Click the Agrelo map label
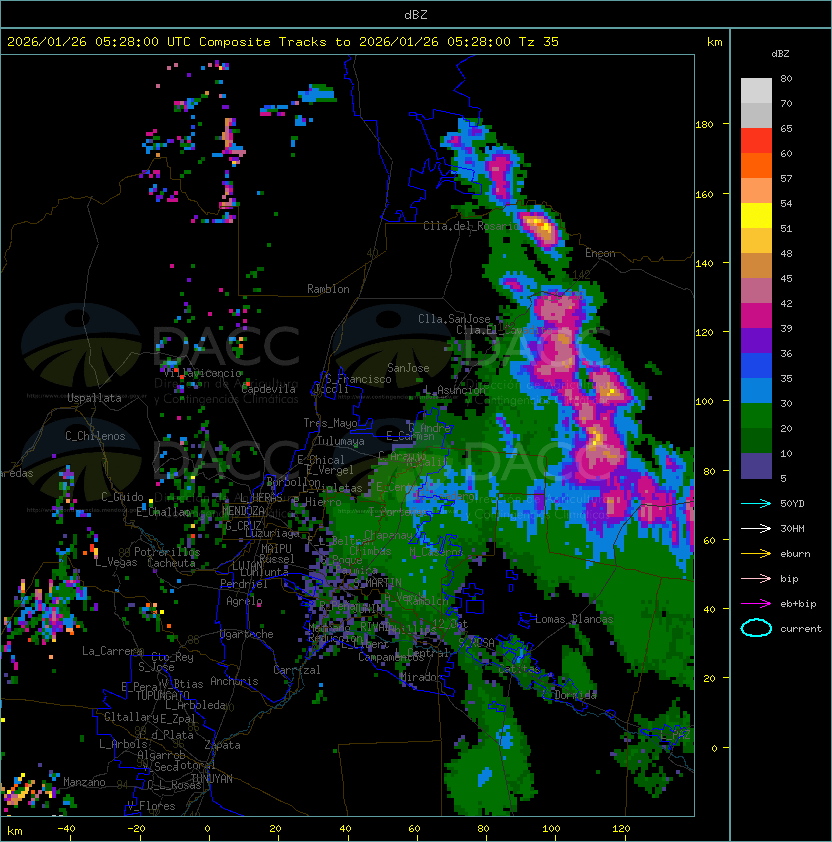Image resolution: width=832 pixels, height=842 pixels. (x=244, y=601)
